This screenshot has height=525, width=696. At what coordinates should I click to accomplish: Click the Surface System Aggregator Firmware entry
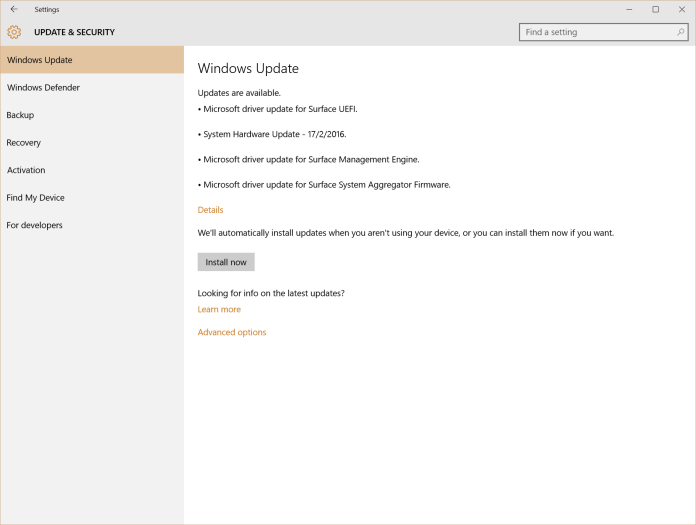click(x=324, y=185)
